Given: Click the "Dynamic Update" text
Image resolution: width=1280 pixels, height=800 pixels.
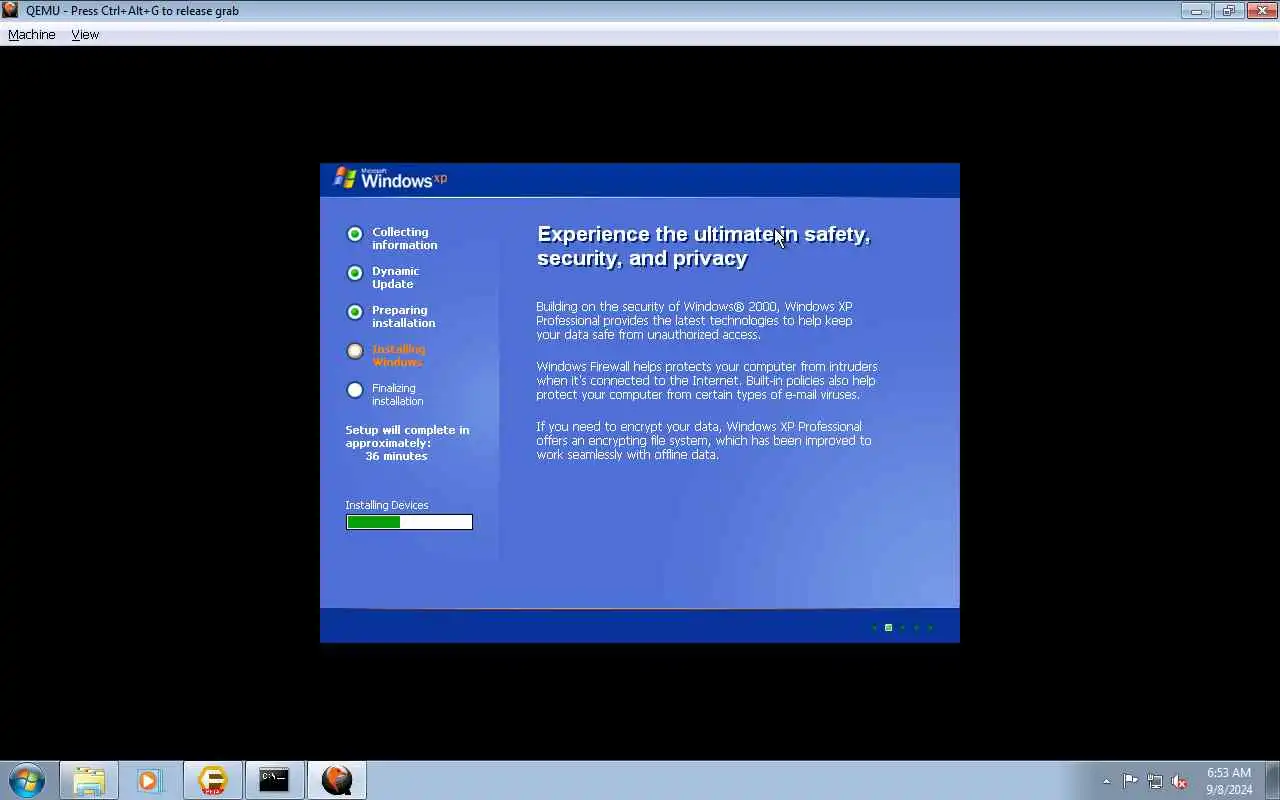Looking at the screenshot, I should click(x=396, y=277).
